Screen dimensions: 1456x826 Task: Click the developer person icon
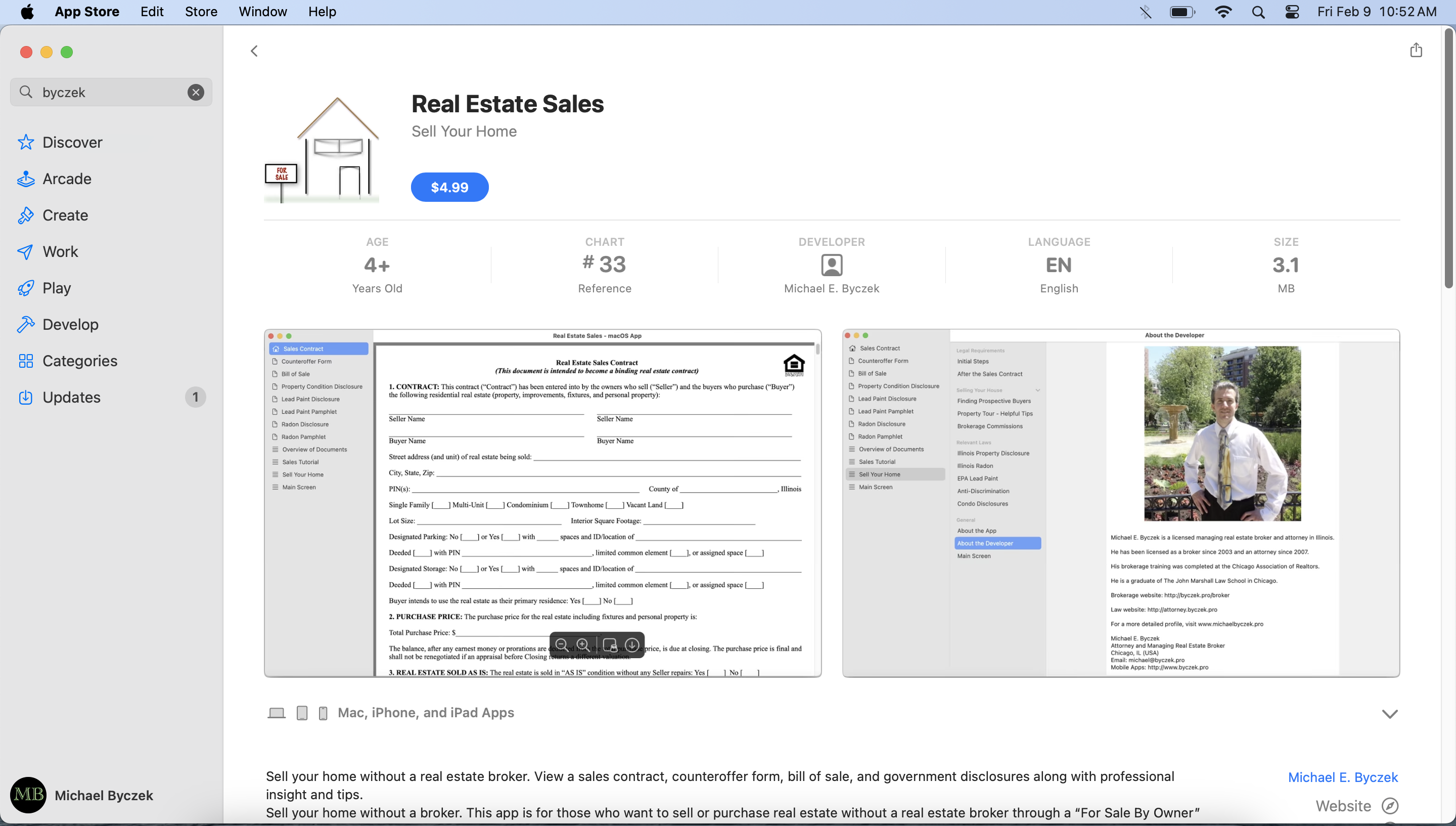coord(832,265)
